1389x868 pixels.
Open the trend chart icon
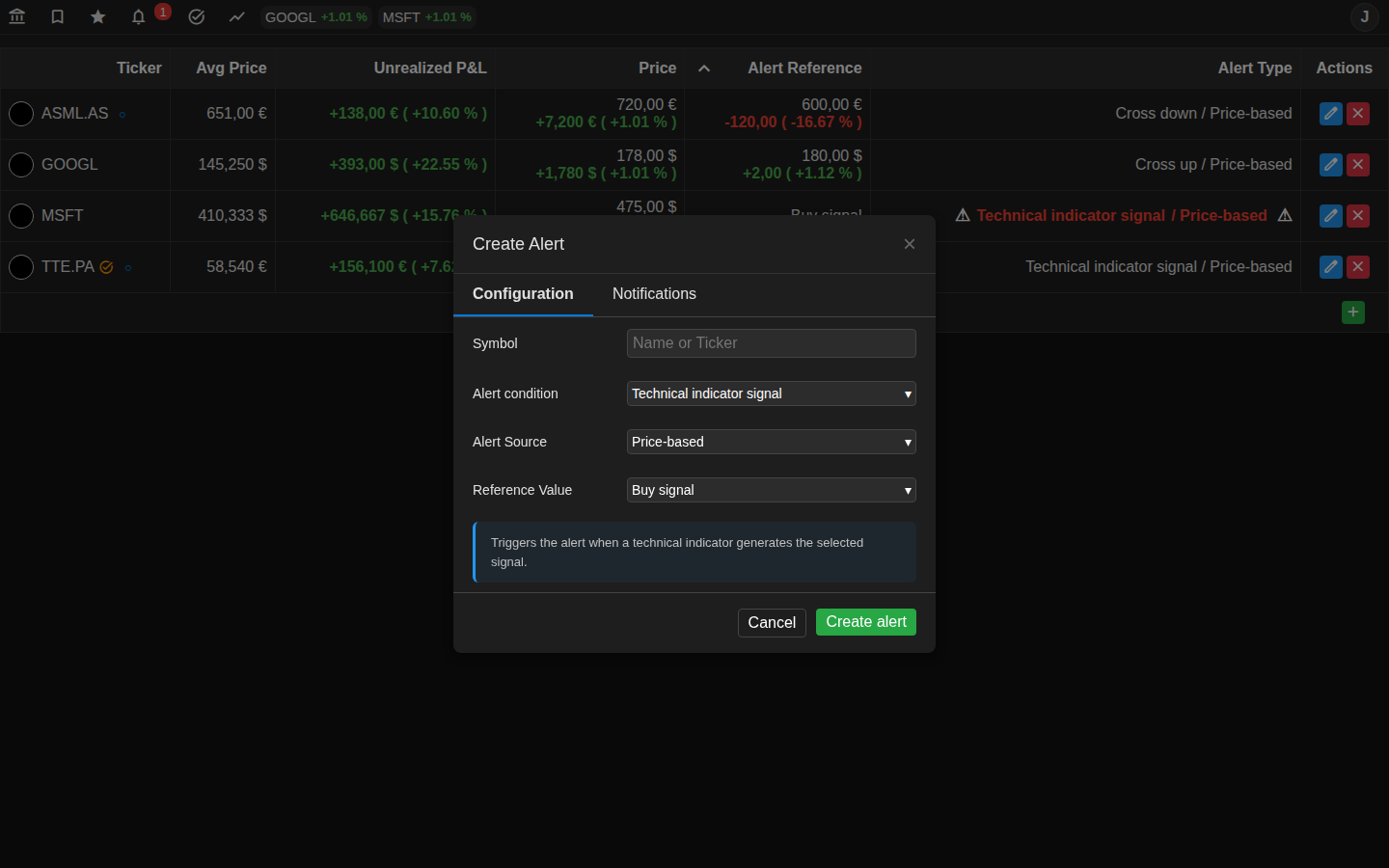(237, 16)
